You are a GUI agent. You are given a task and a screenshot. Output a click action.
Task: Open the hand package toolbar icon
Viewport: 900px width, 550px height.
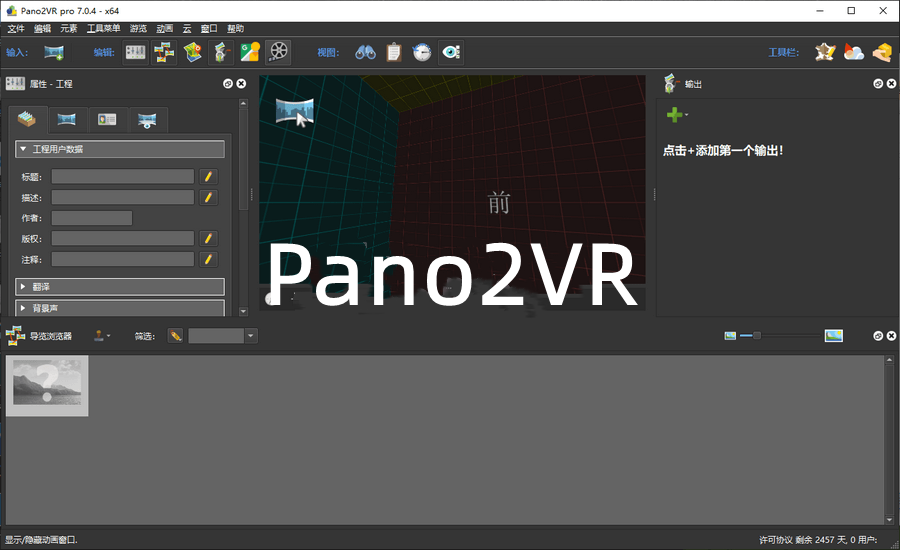point(882,53)
